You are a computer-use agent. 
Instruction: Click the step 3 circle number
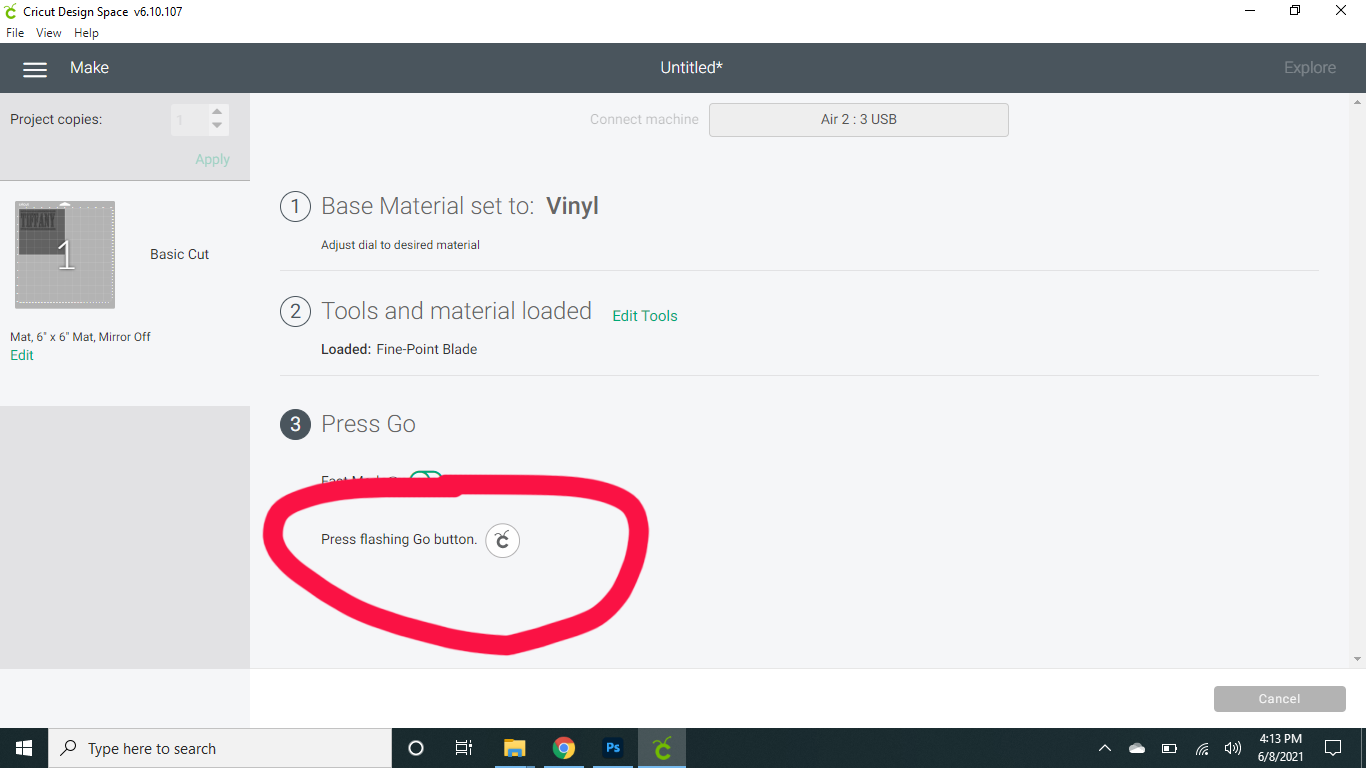(x=295, y=424)
